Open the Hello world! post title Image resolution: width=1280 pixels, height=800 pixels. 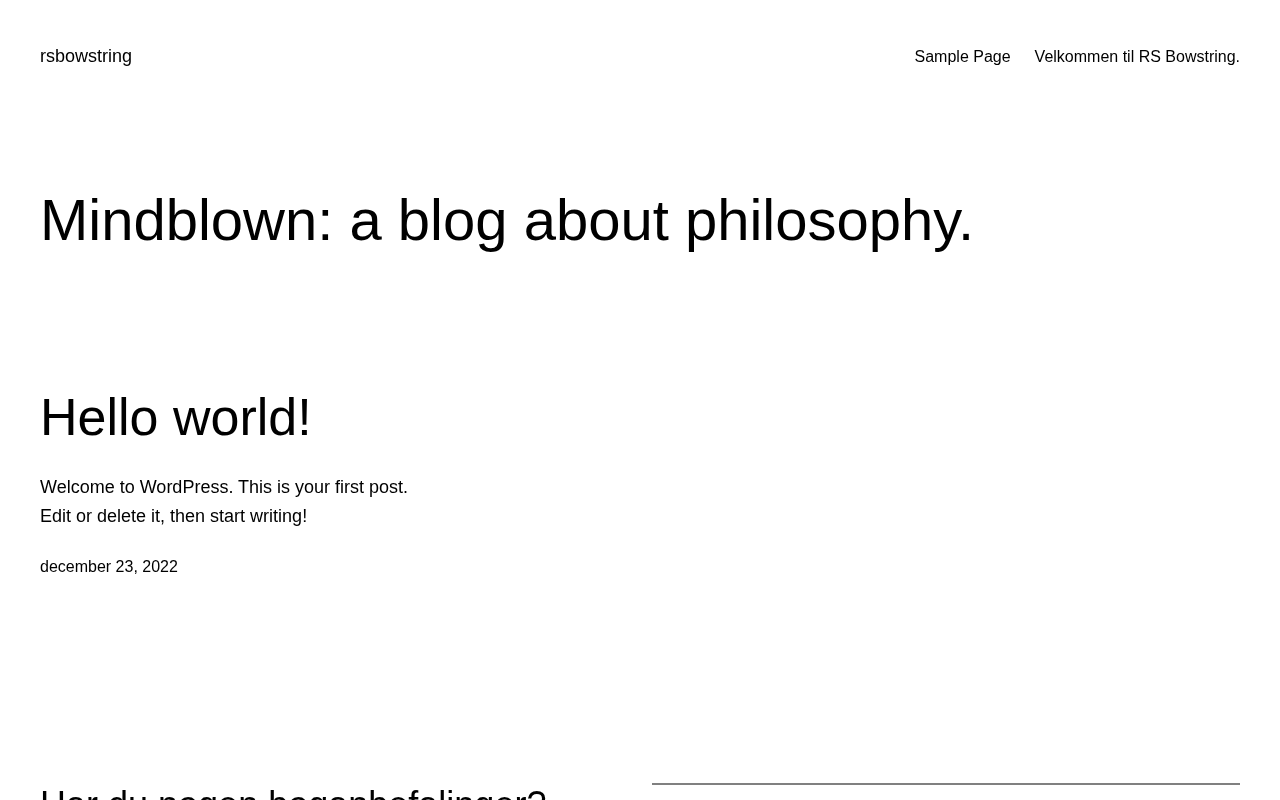(x=176, y=417)
